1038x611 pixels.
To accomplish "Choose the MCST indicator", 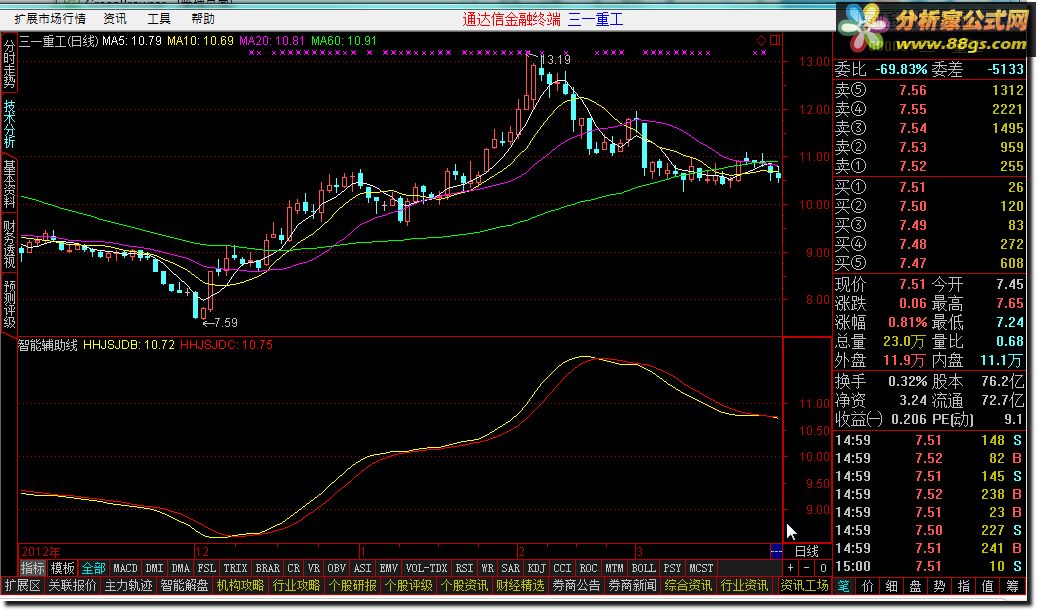I will (701, 568).
